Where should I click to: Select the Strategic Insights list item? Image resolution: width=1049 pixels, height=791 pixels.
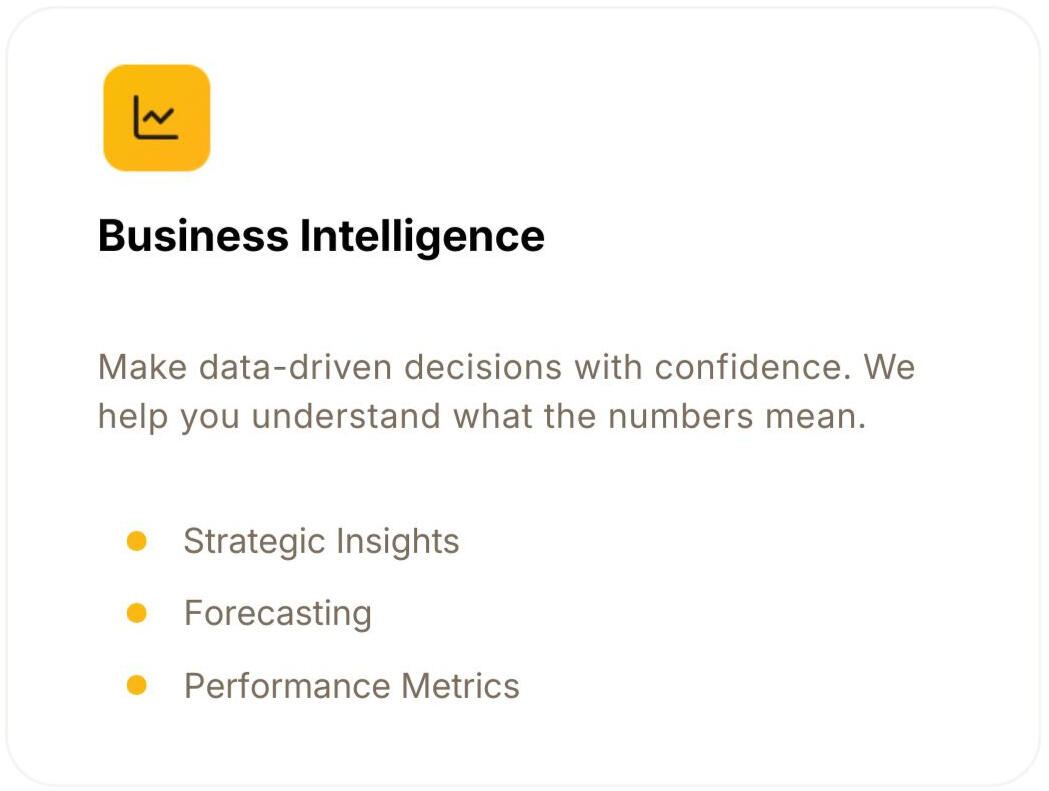tap(321, 541)
